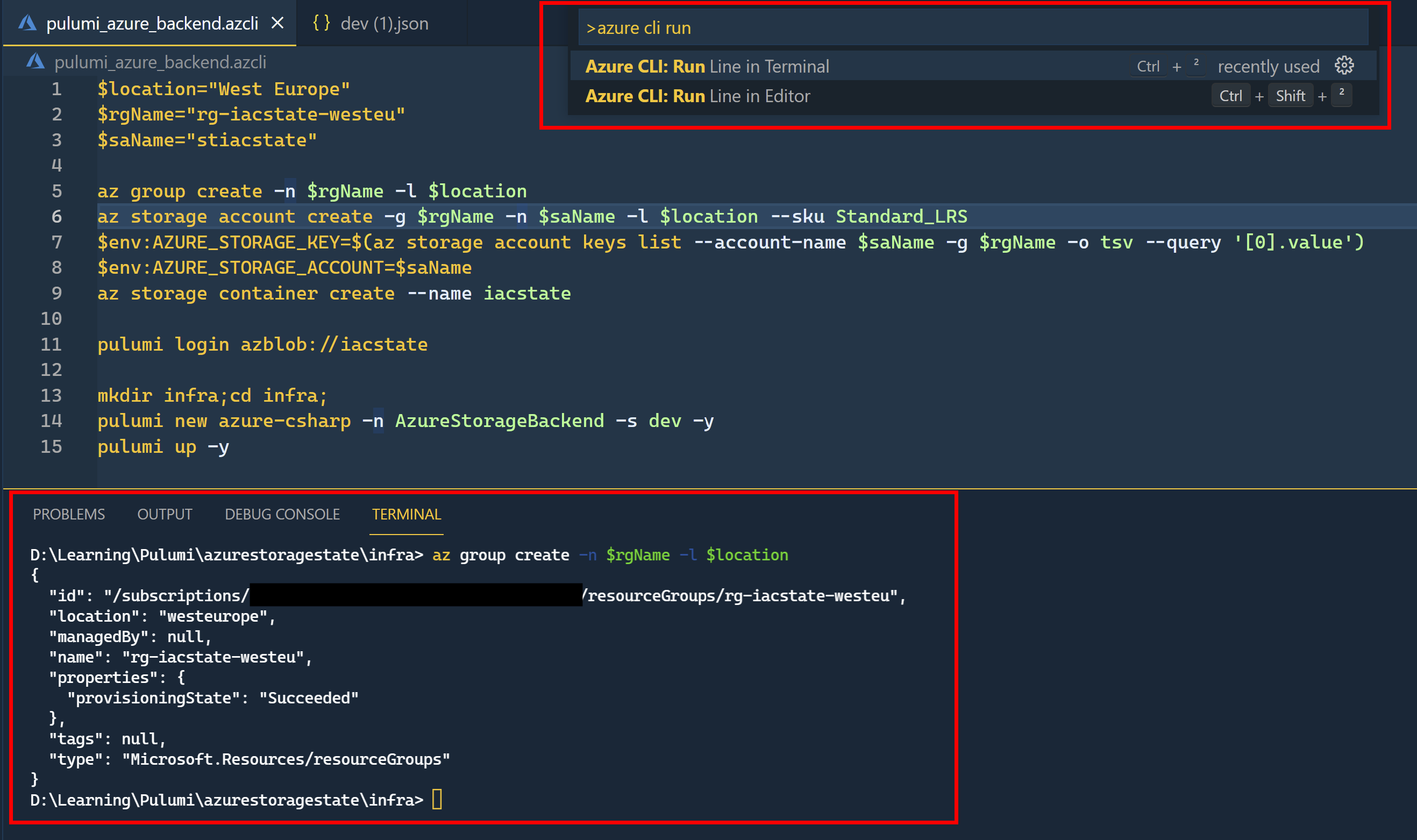Click the Azure icon on the pulumi_azure_backend.azcli tab

pyautogui.click(x=28, y=23)
